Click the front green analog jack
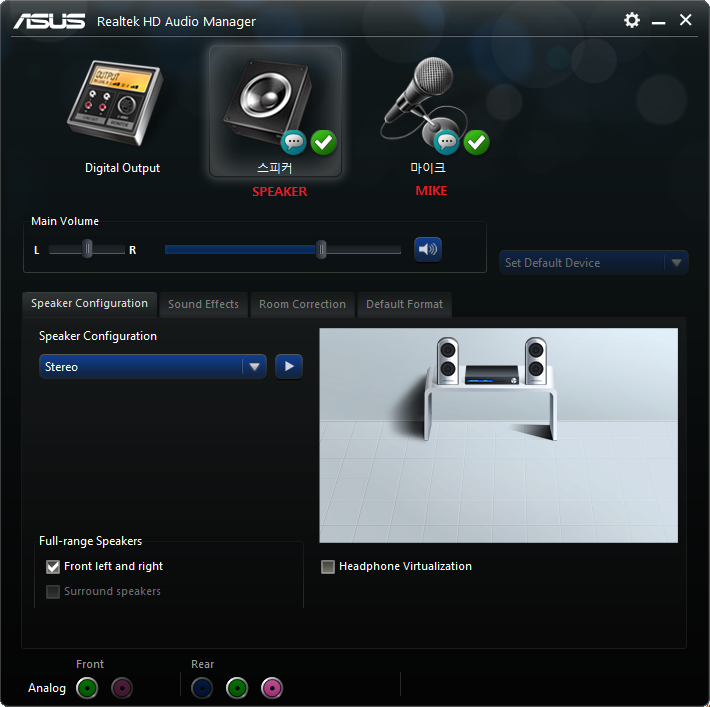 [87, 688]
